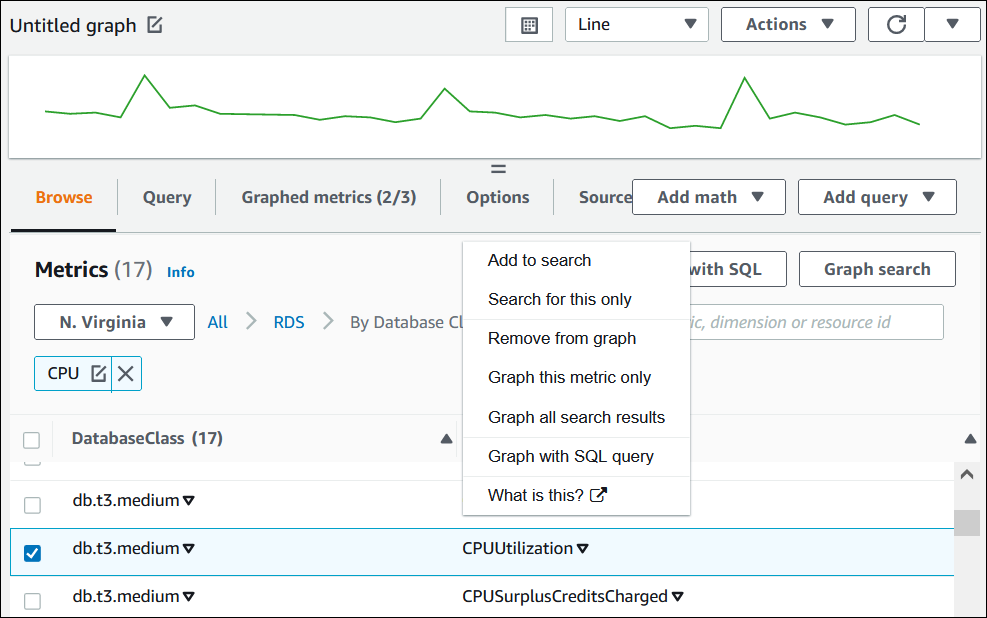Viewport: 987px width, 618px height.
Task: Uncheck the selected CPUUtilization metric row
Action: [x=32, y=552]
